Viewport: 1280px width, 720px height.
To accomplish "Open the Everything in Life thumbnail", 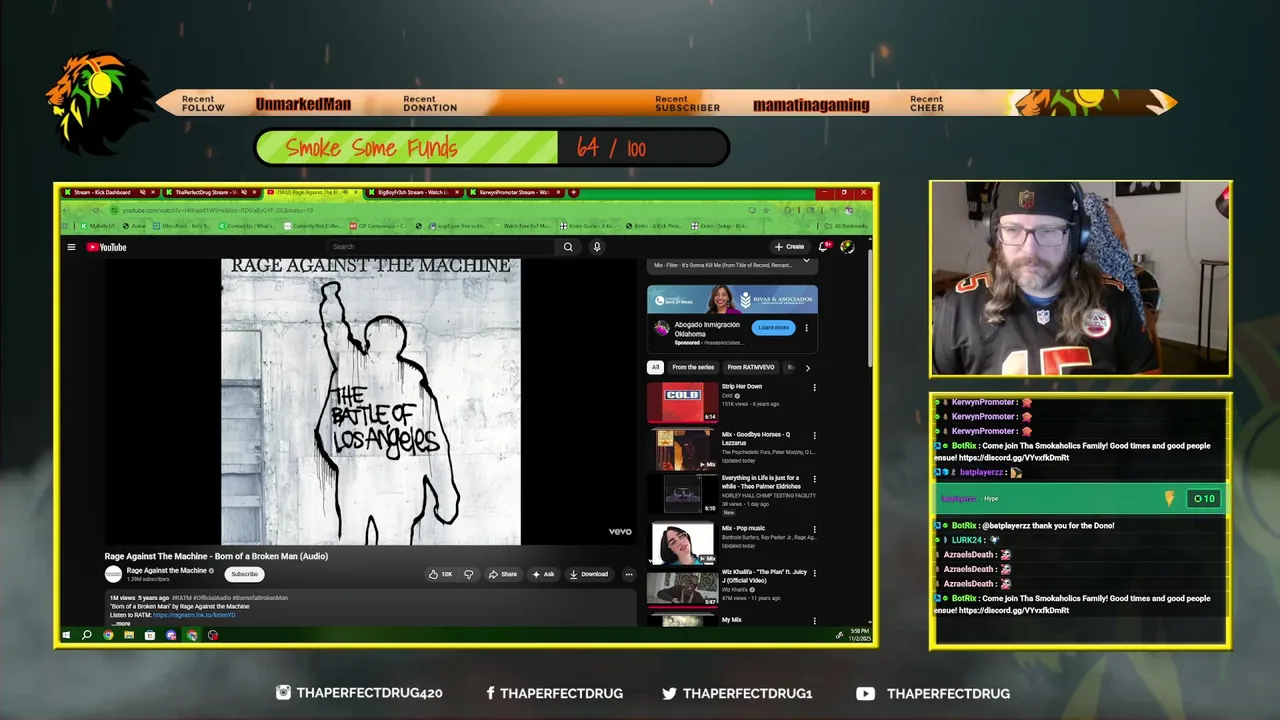I will 682,494.
